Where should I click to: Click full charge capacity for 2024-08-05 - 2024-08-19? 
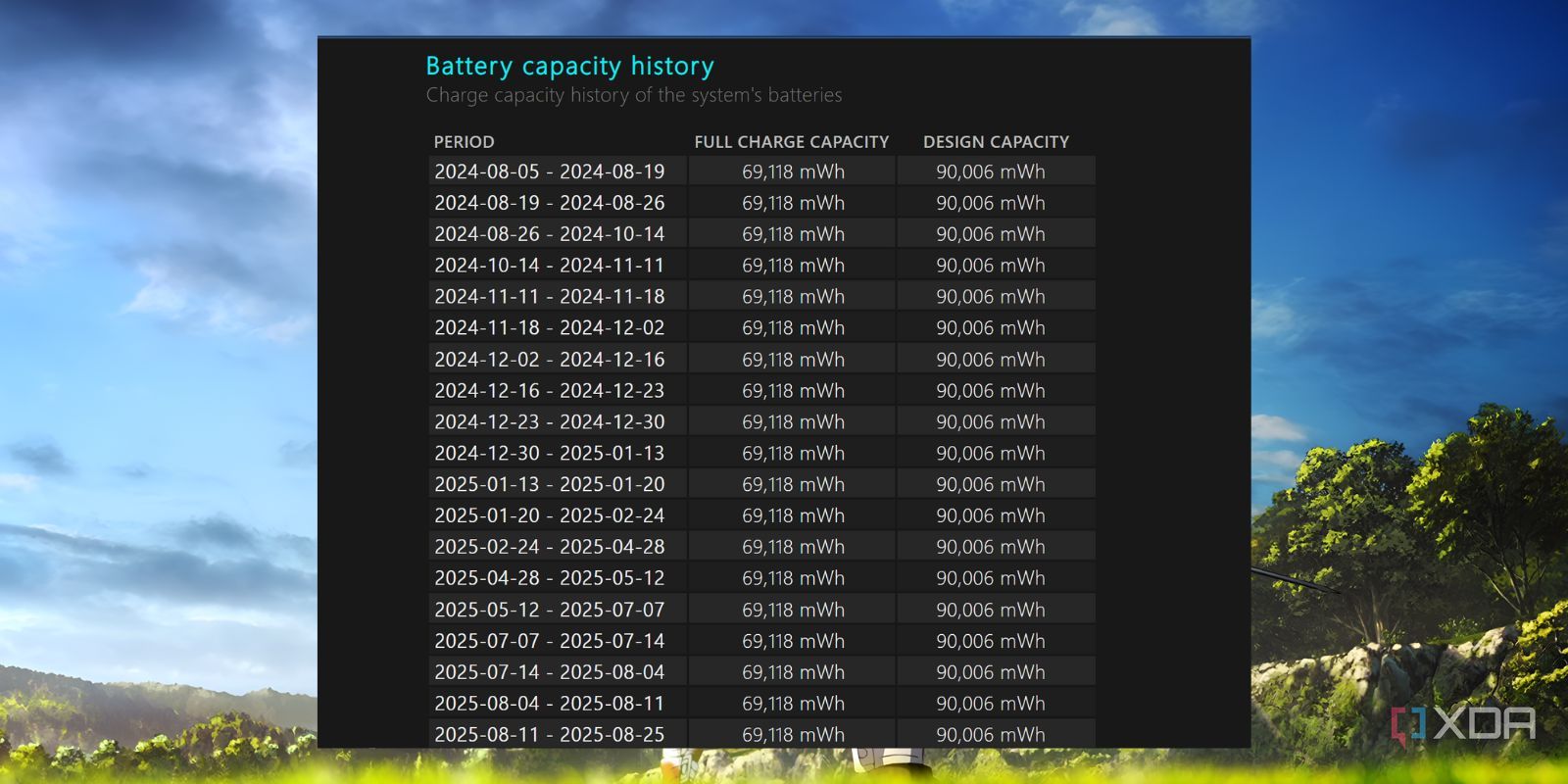793,171
